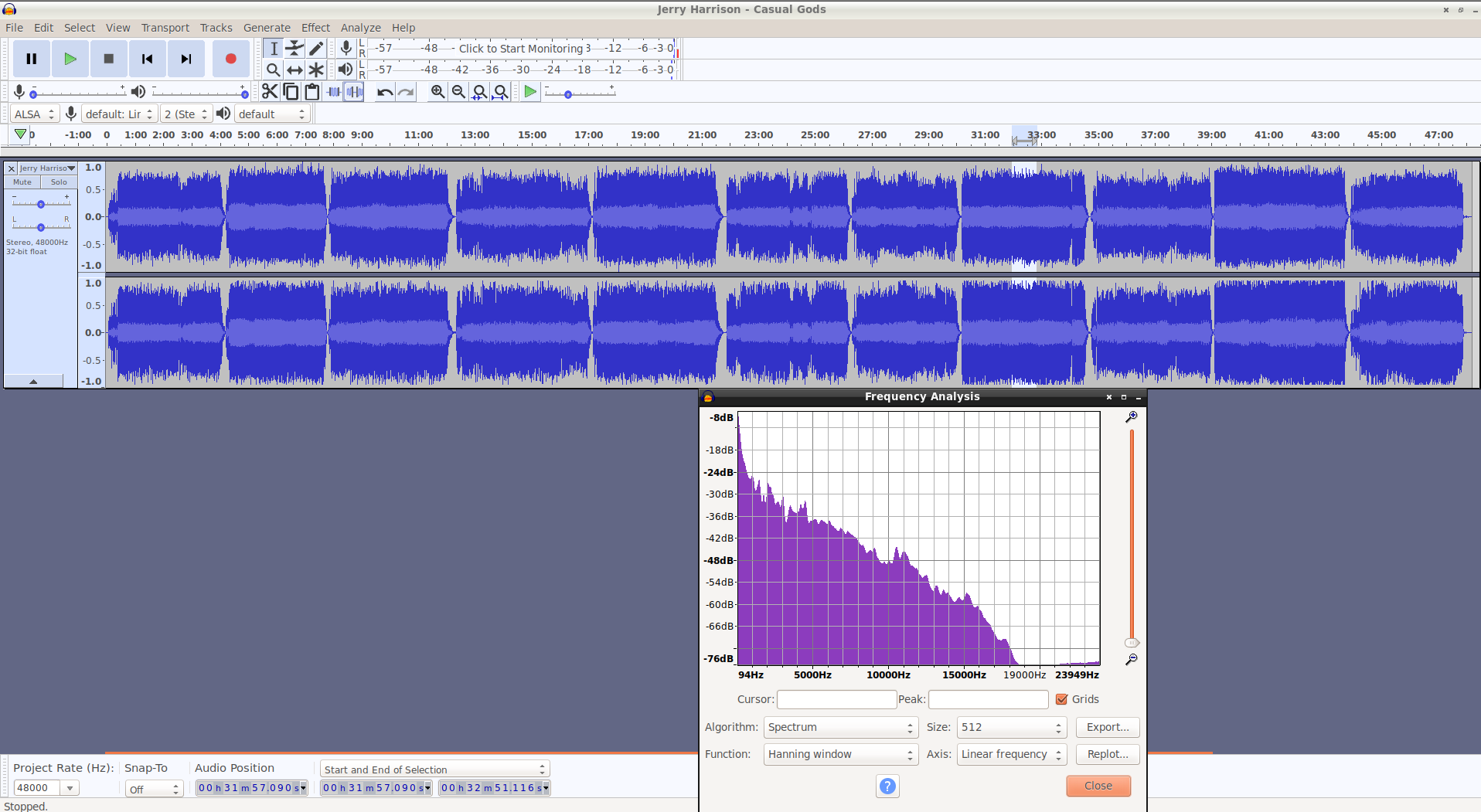Open the File menu

14,28
